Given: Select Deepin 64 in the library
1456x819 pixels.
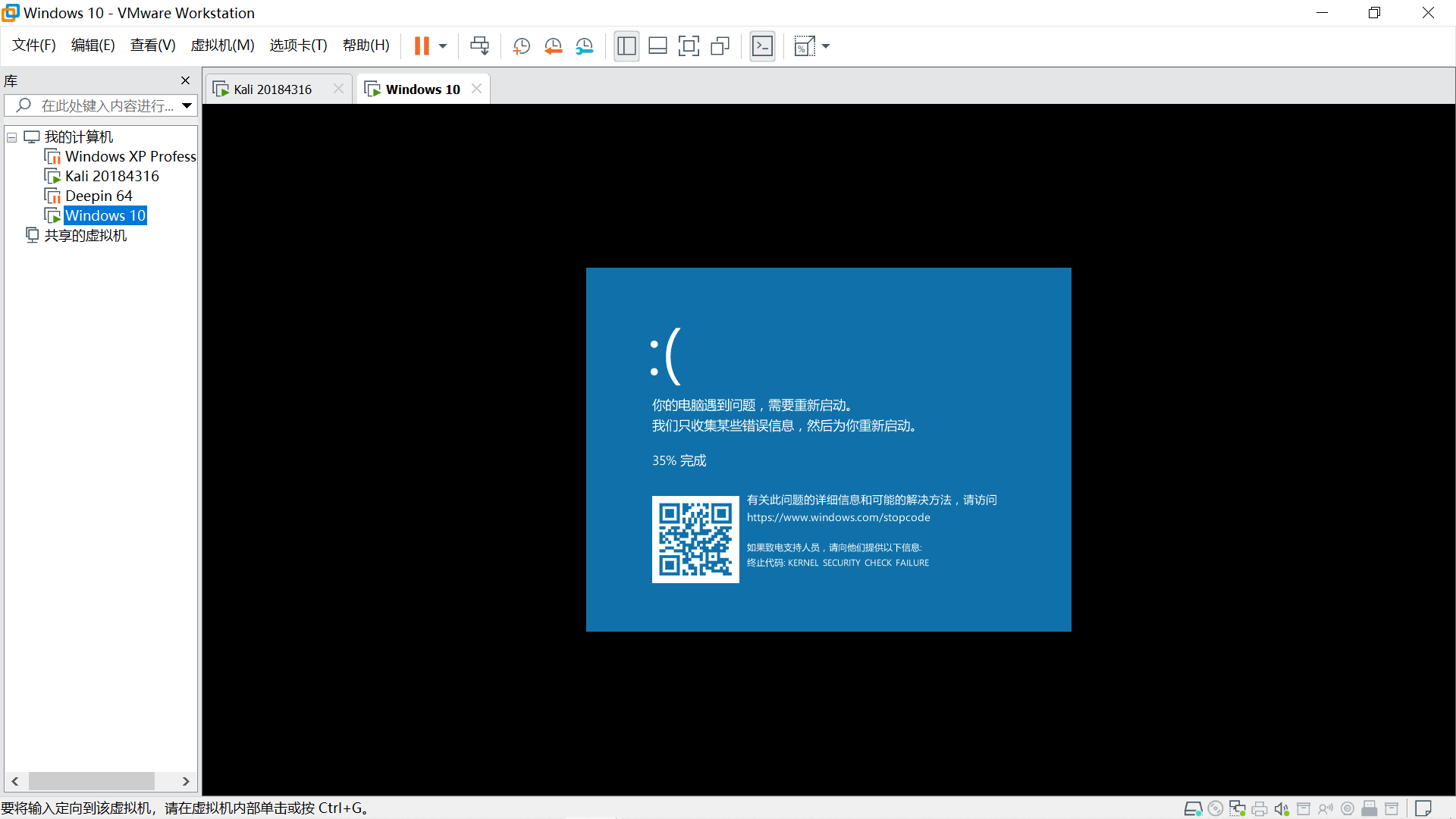Looking at the screenshot, I should [x=99, y=196].
